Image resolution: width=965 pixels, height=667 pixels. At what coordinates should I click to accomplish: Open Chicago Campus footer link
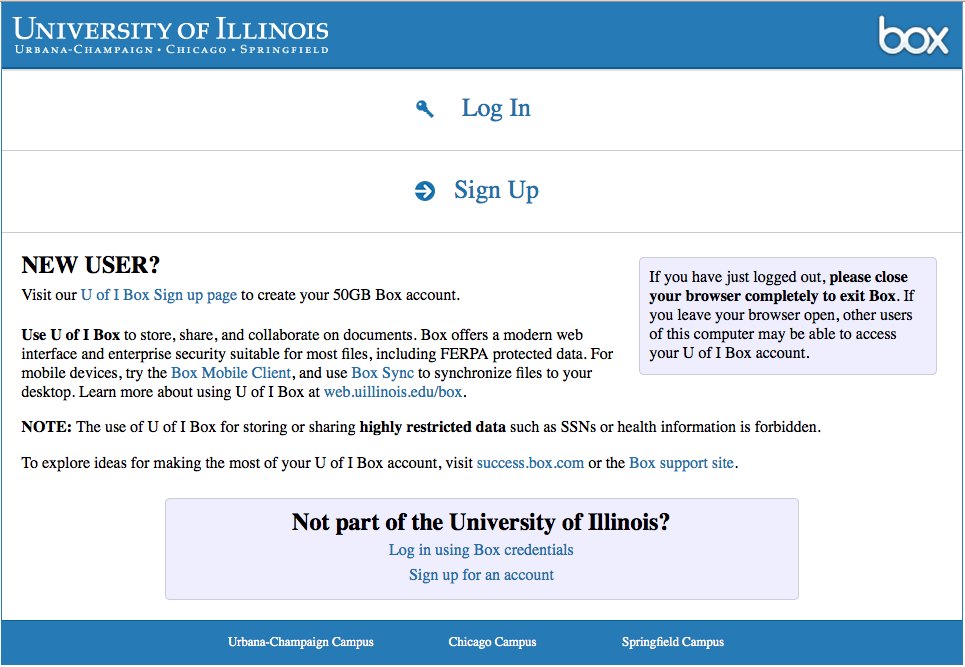(492, 642)
